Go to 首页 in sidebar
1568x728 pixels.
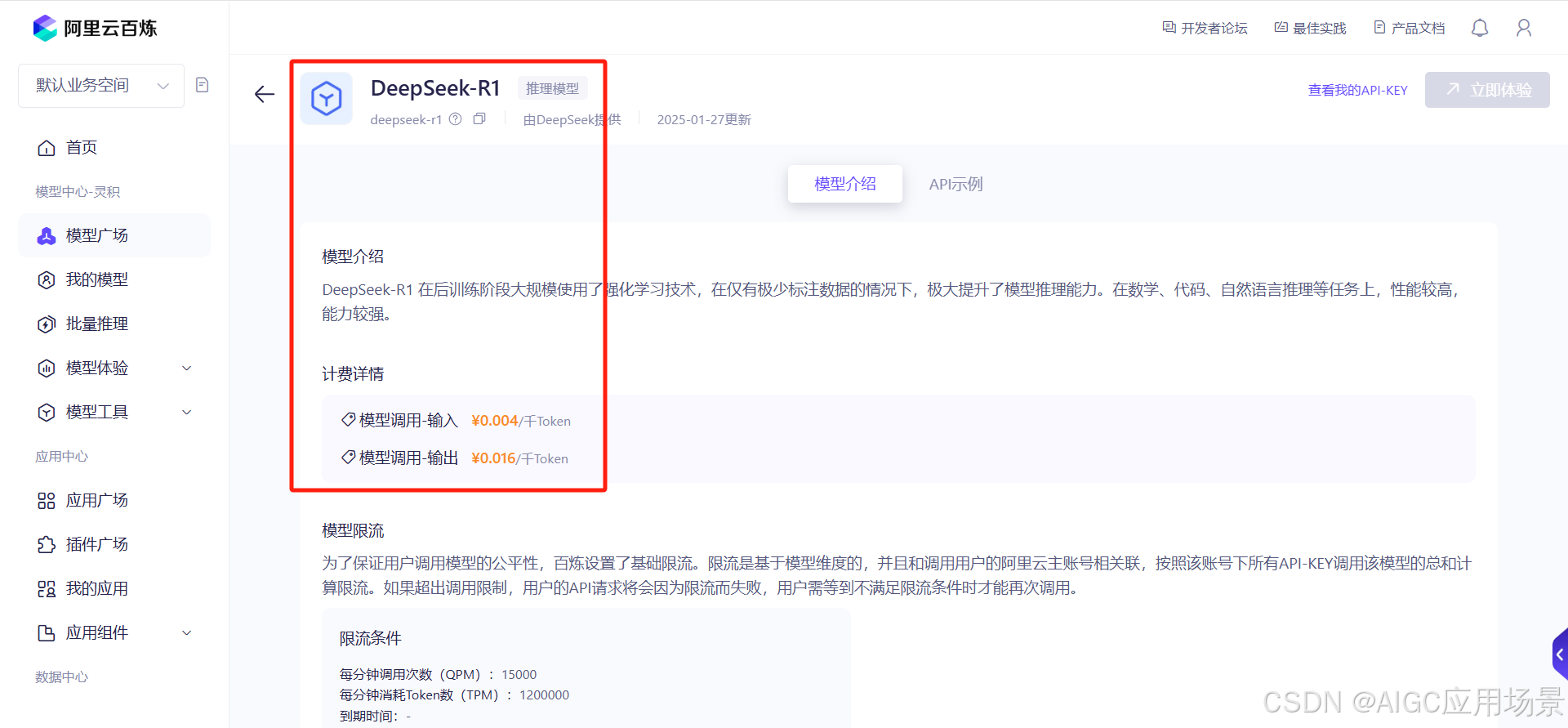coord(114,147)
